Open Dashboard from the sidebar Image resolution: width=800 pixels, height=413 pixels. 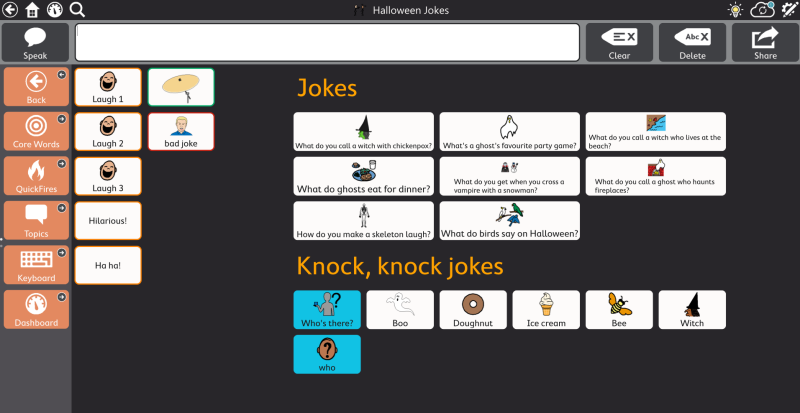click(x=36, y=309)
